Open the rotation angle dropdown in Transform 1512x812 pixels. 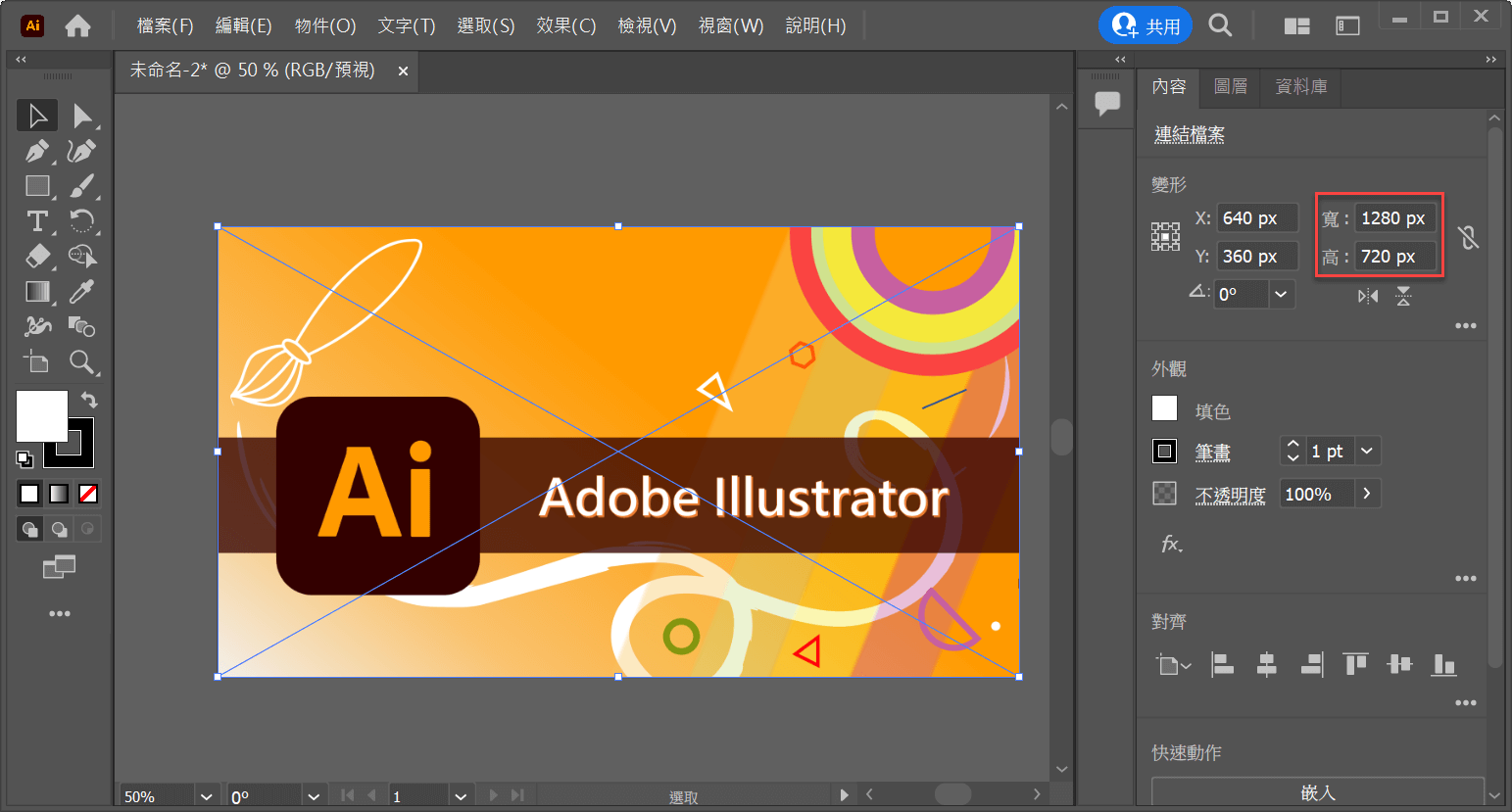point(1281,294)
